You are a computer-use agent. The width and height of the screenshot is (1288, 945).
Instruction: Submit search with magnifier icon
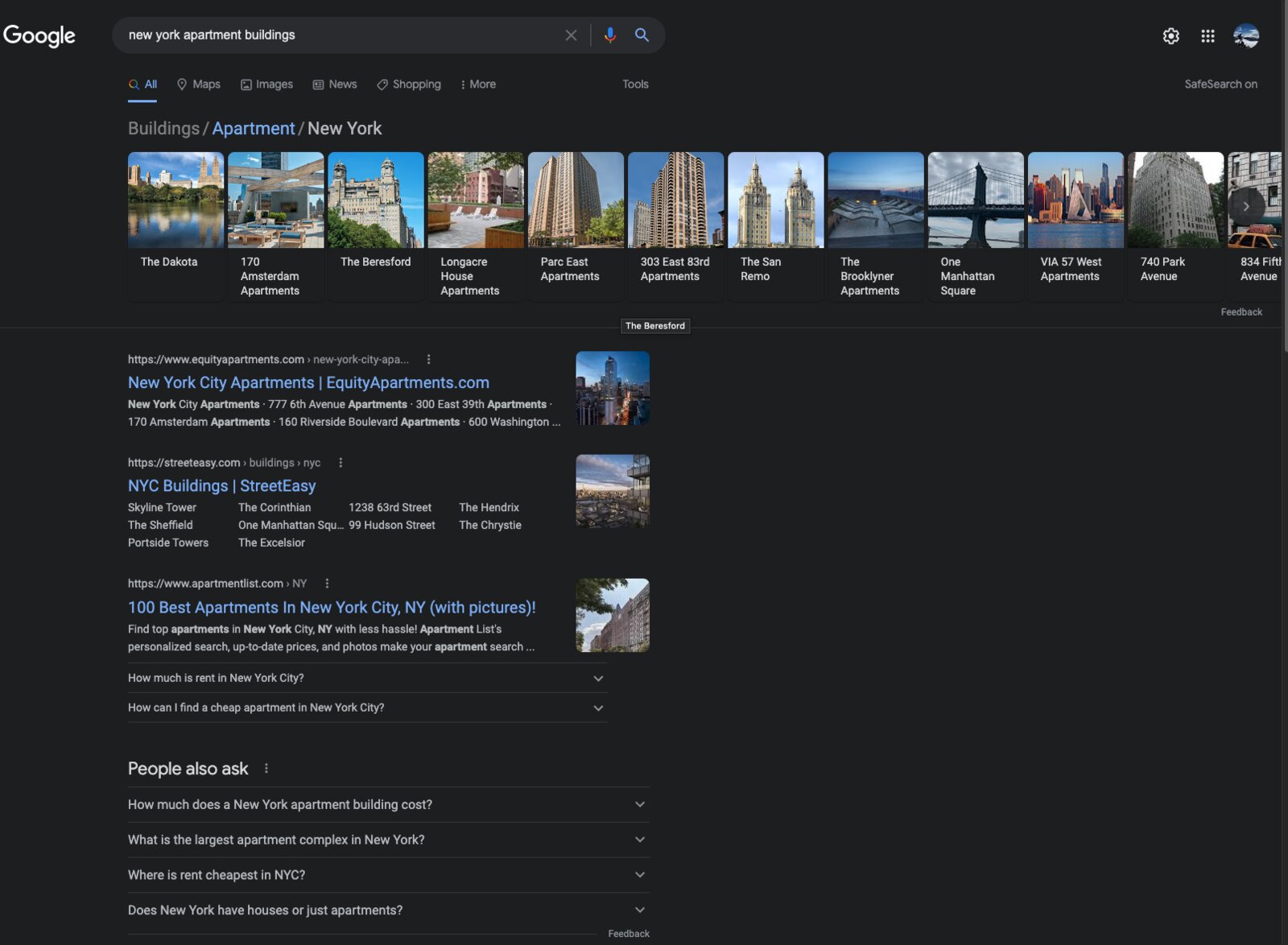click(642, 35)
